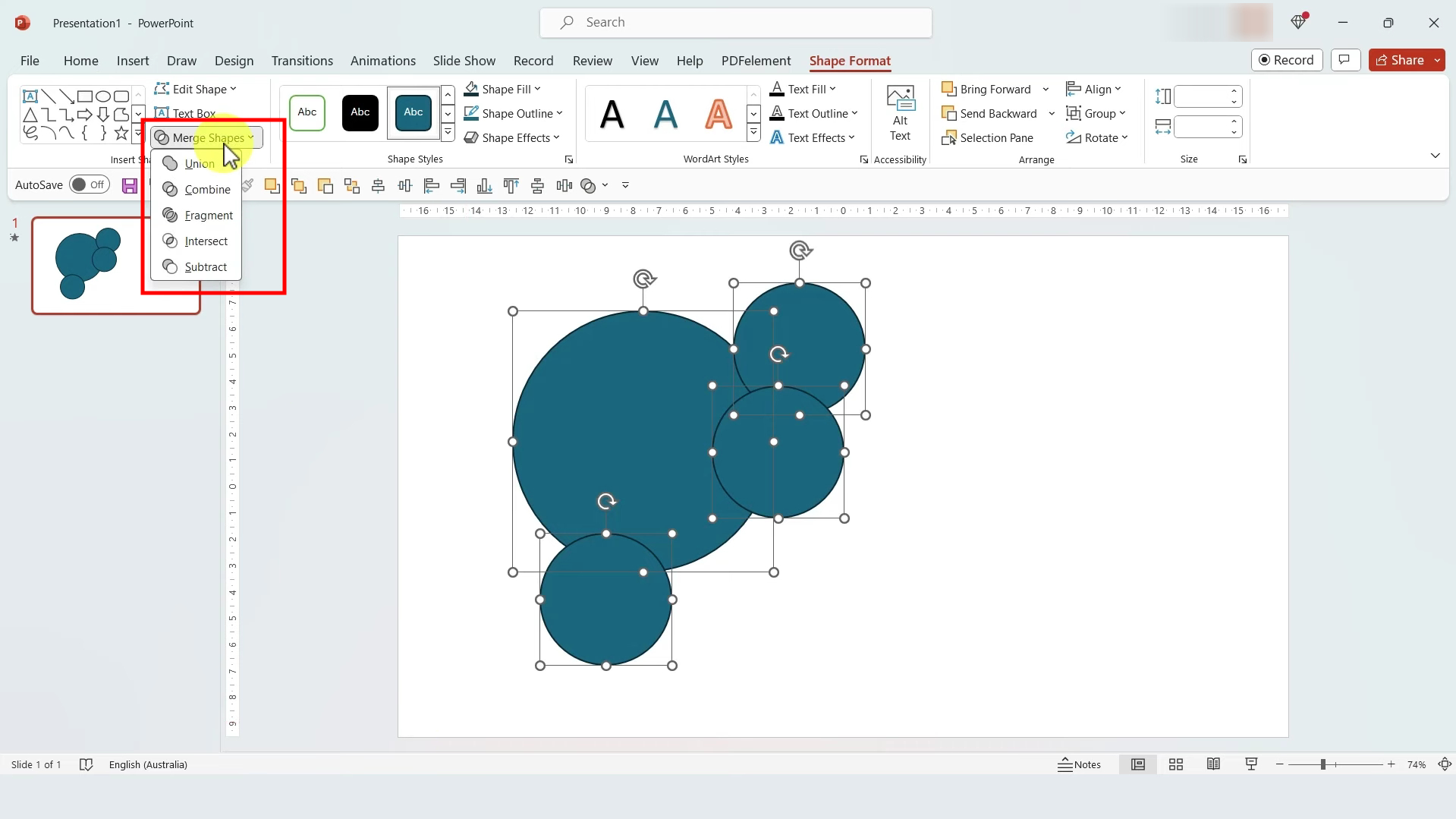Image resolution: width=1456 pixels, height=819 pixels.
Task: Click the Record button at top right
Action: (1287, 60)
